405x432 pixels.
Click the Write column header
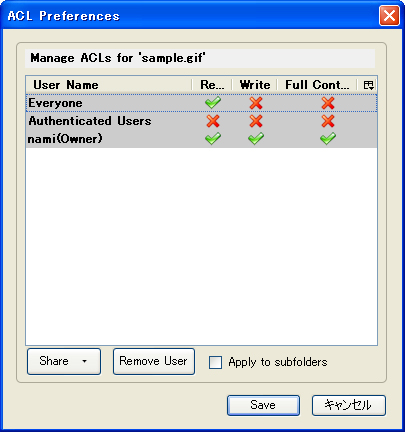point(255,85)
